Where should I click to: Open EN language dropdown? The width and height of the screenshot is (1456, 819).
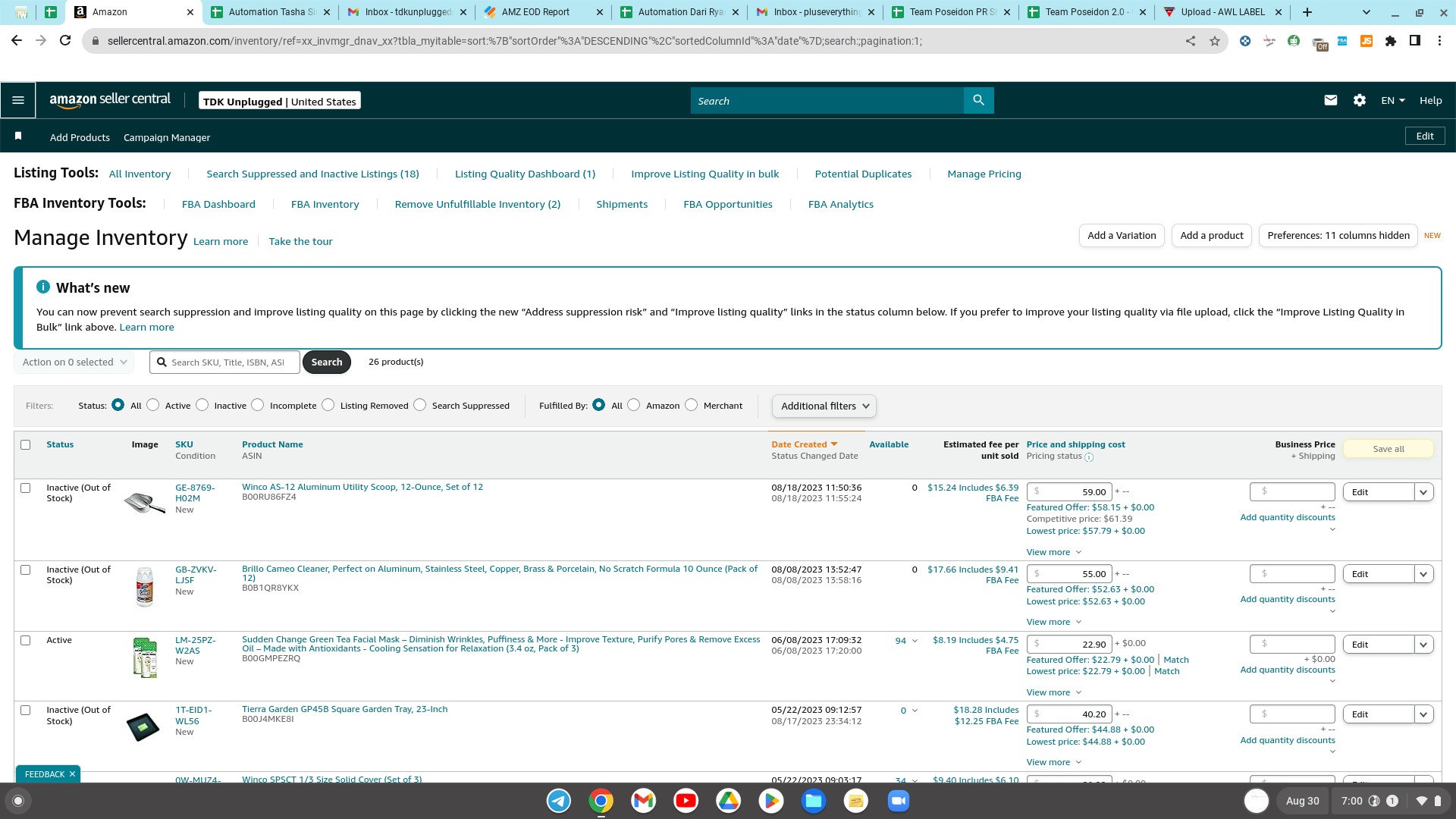pyautogui.click(x=1393, y=101)
